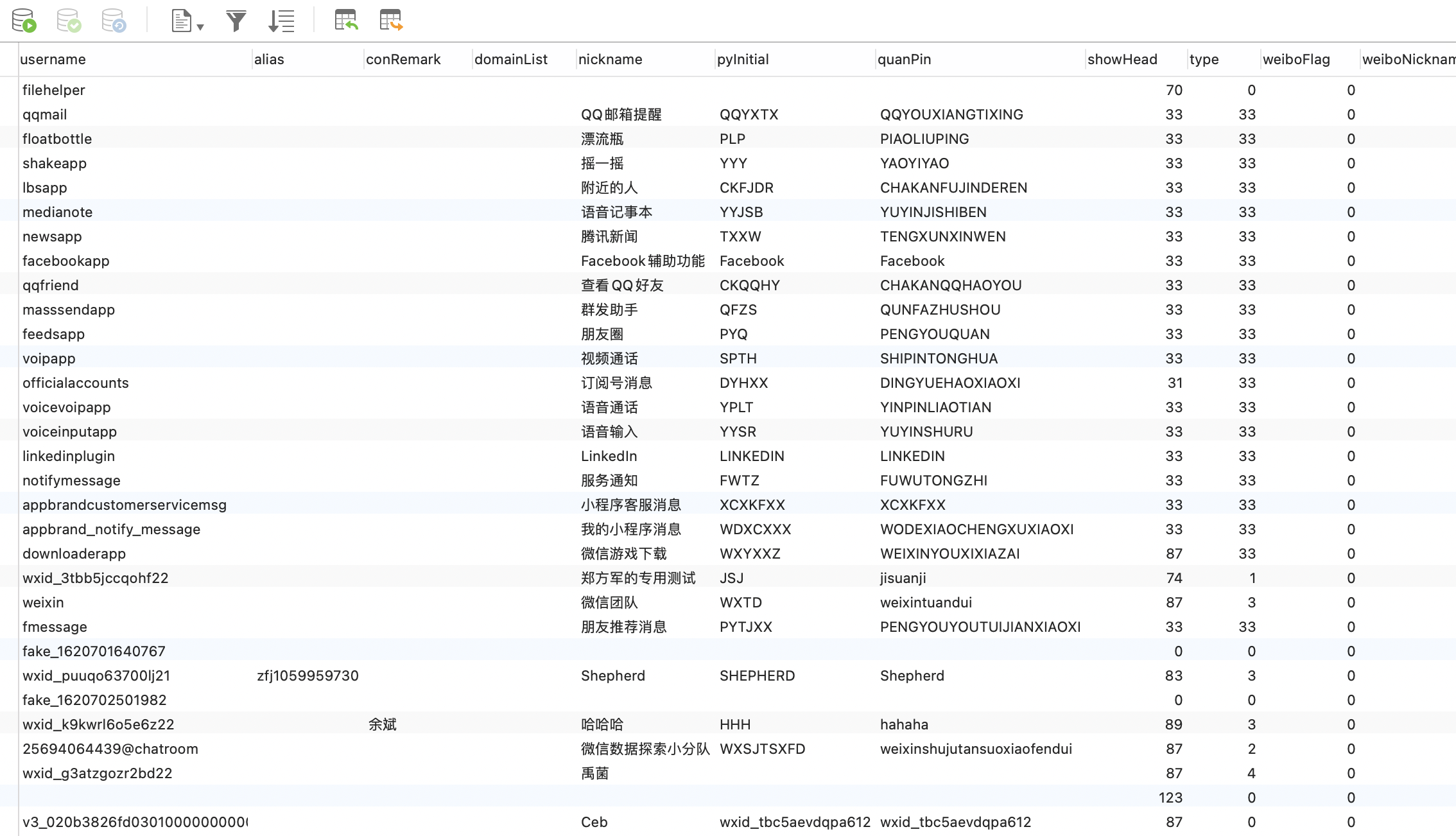Click the text document toolbar icon
1456x836 pixels.
[x=182, y=21]
